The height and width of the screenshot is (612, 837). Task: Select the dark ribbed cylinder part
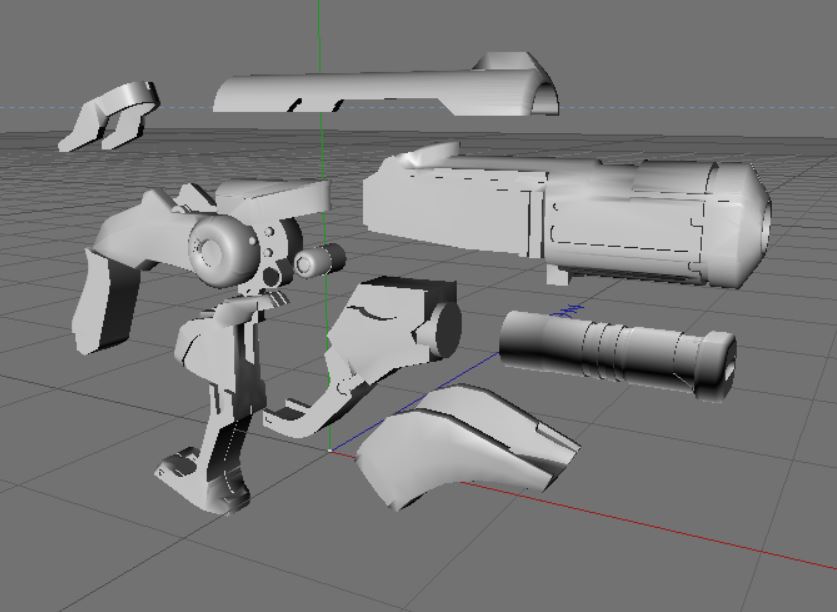tap(618, 354)
